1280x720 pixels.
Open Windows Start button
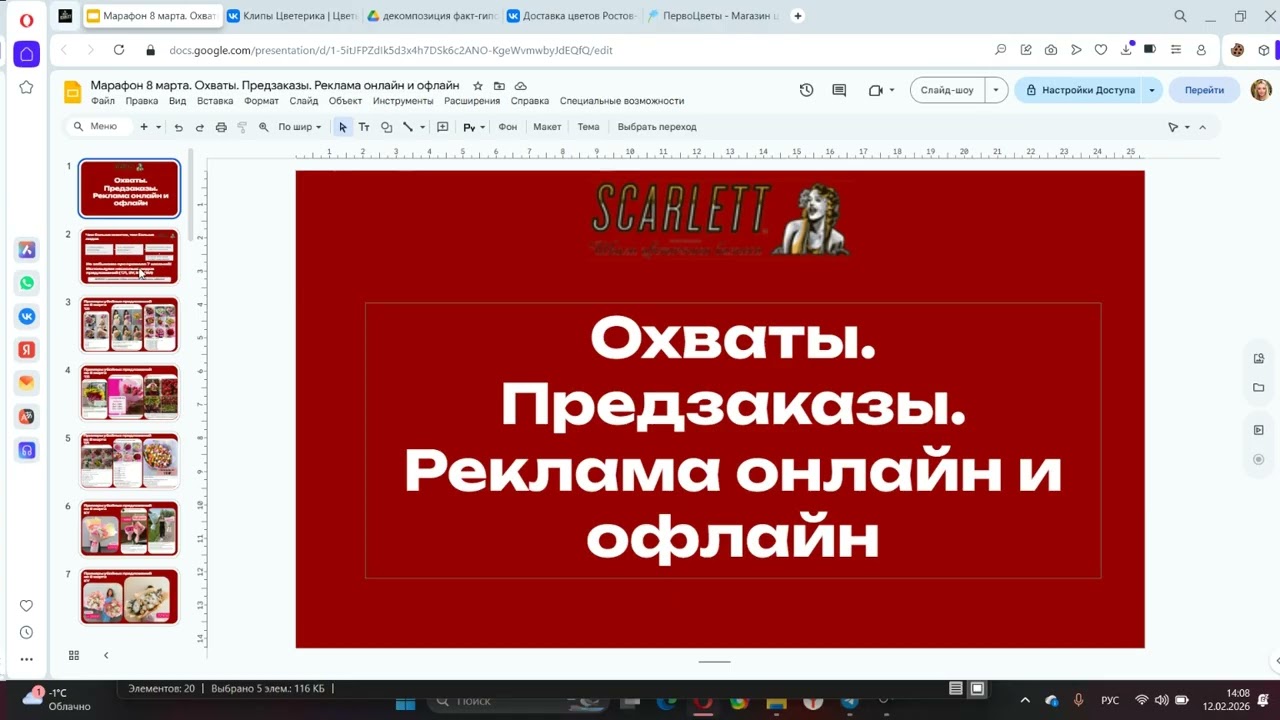click(x=405, y=701)
